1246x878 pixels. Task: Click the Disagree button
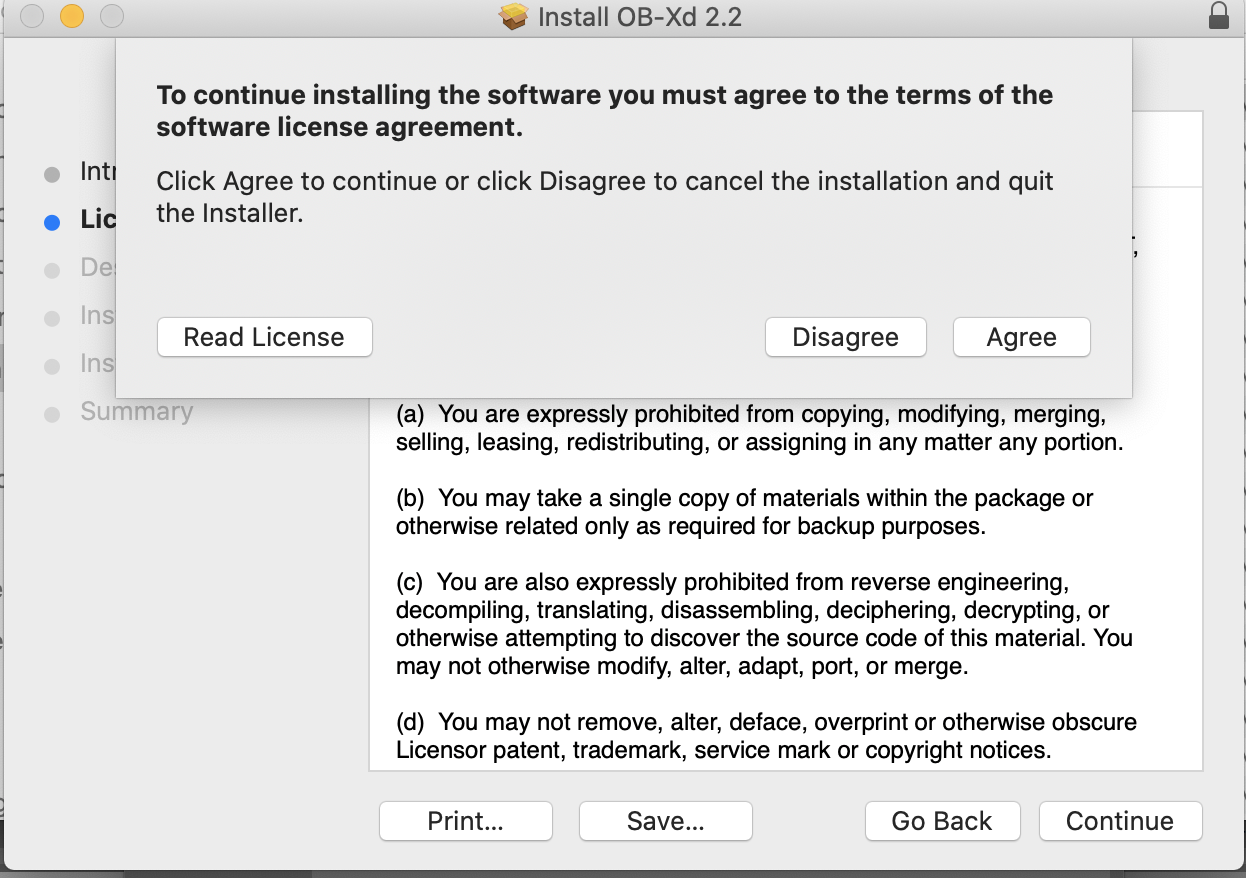(845, 337)
